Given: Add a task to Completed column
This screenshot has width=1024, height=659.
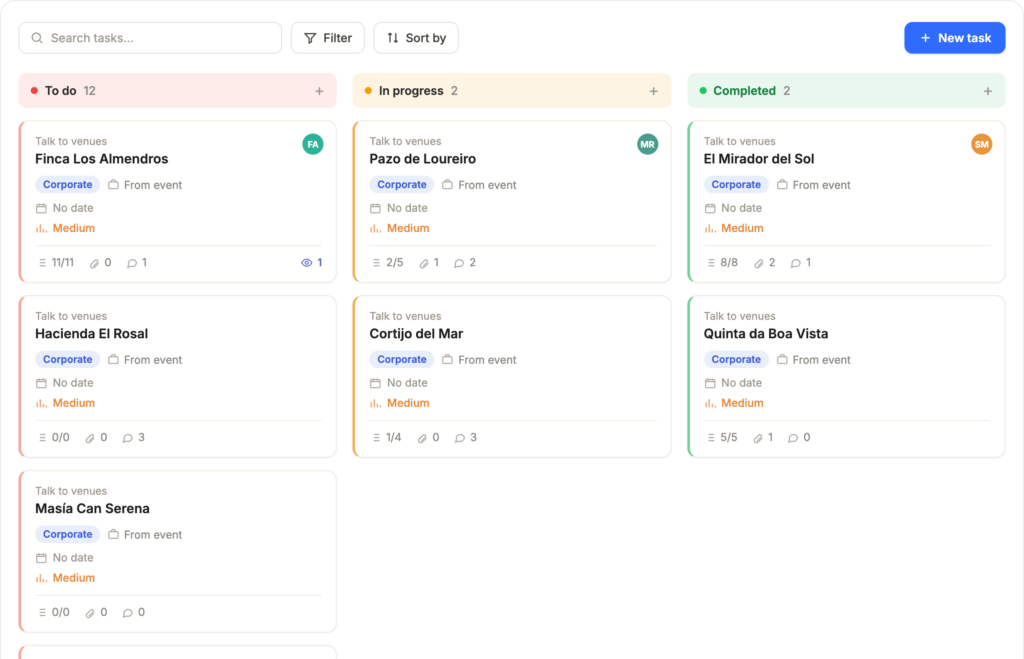Looking at the screenshot, I should point(988,91).
